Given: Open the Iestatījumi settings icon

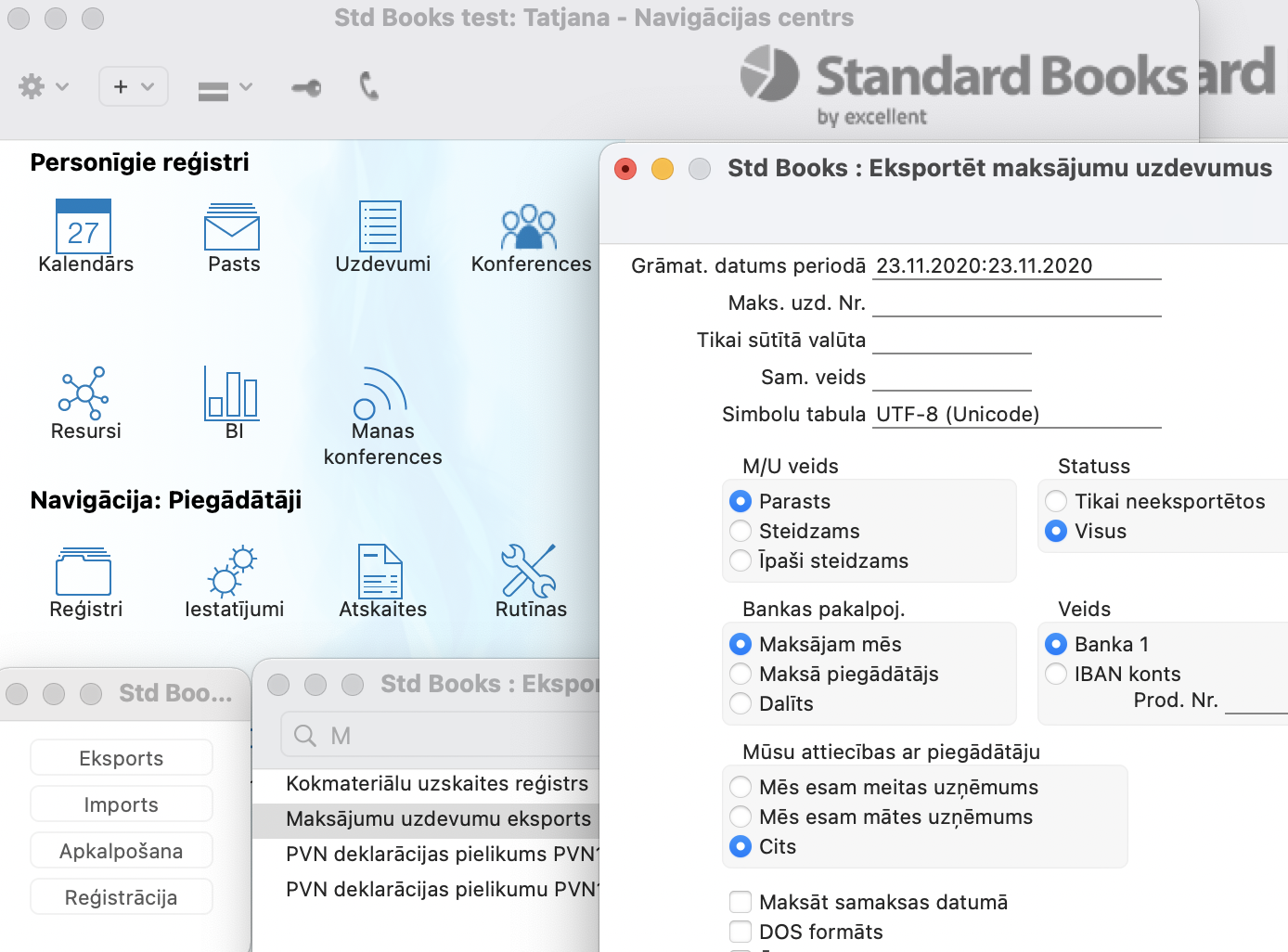Looking at the screenshot, I should pos(232,571).
